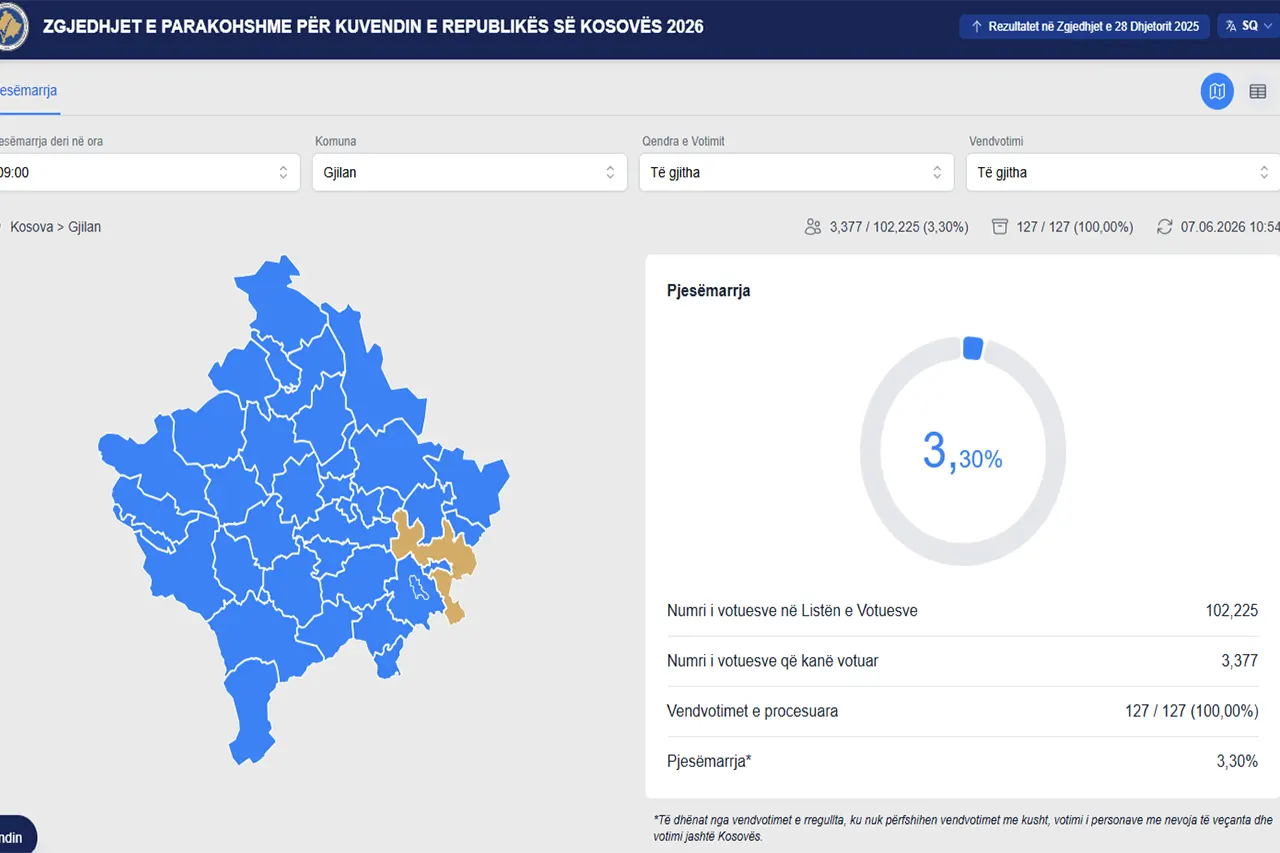Screen dimensions: 1280x853
Task: Click the 07.06.2026 update timestamp
Action: point(1230,227)
